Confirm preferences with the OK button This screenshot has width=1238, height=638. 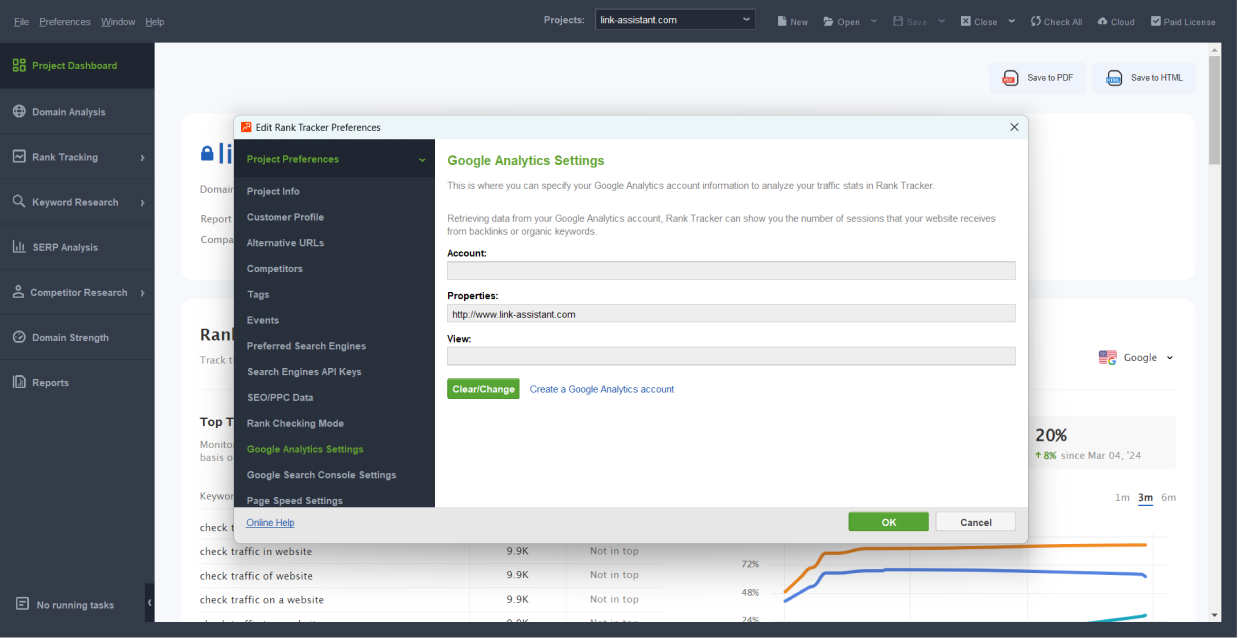(x=888, y=522)
